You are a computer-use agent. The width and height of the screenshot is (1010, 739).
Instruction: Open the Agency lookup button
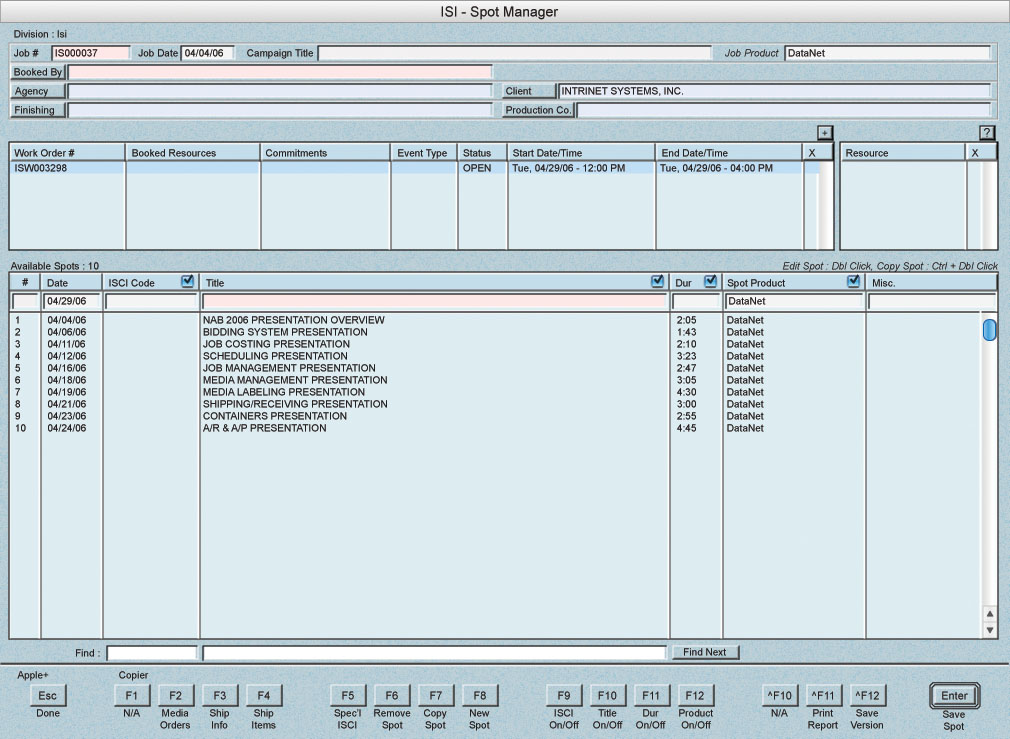point(38,91)
